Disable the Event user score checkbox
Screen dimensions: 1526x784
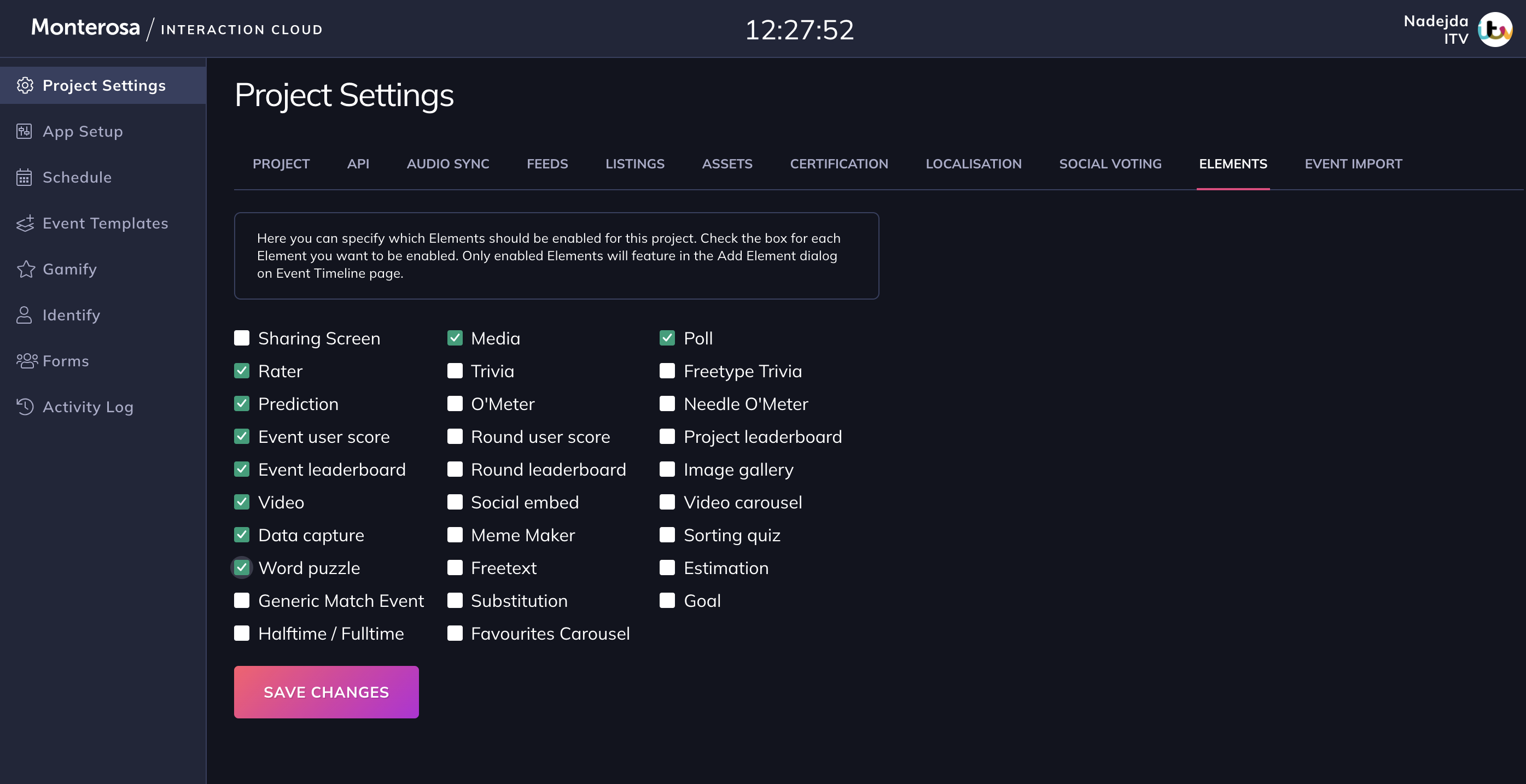tap(242, 436)
